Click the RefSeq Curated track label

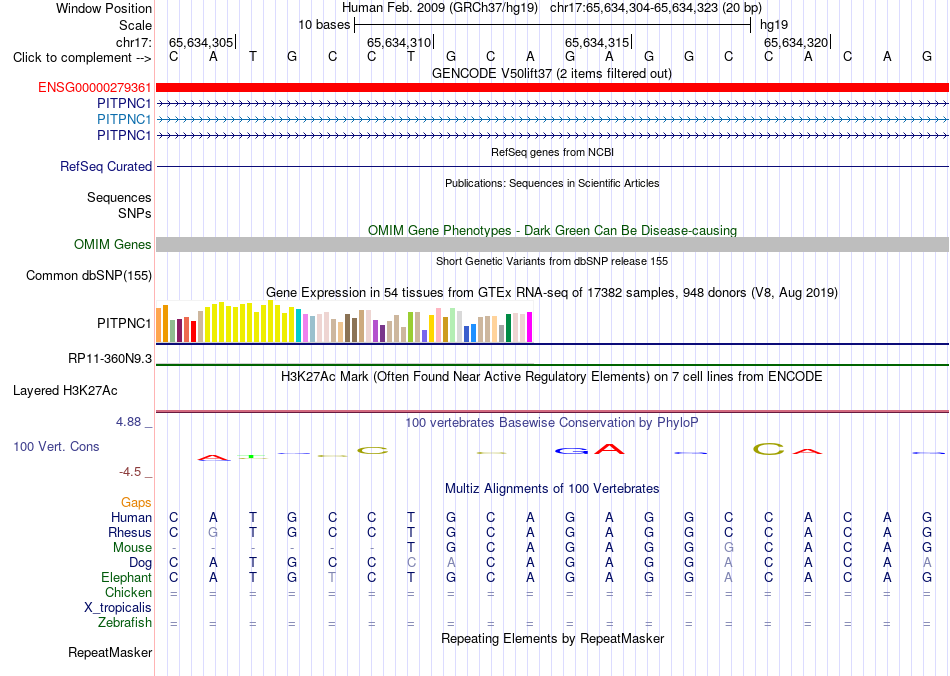[x=106, y=167]
